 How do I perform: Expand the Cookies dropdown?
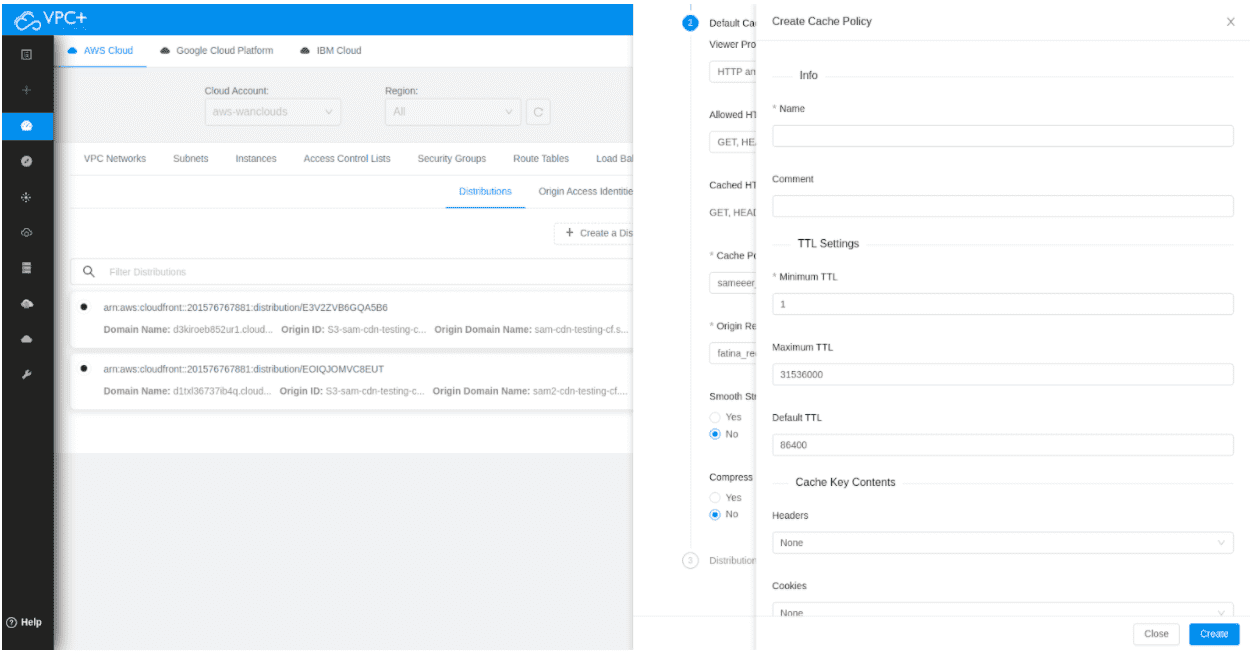click(x=1003, y=611)
